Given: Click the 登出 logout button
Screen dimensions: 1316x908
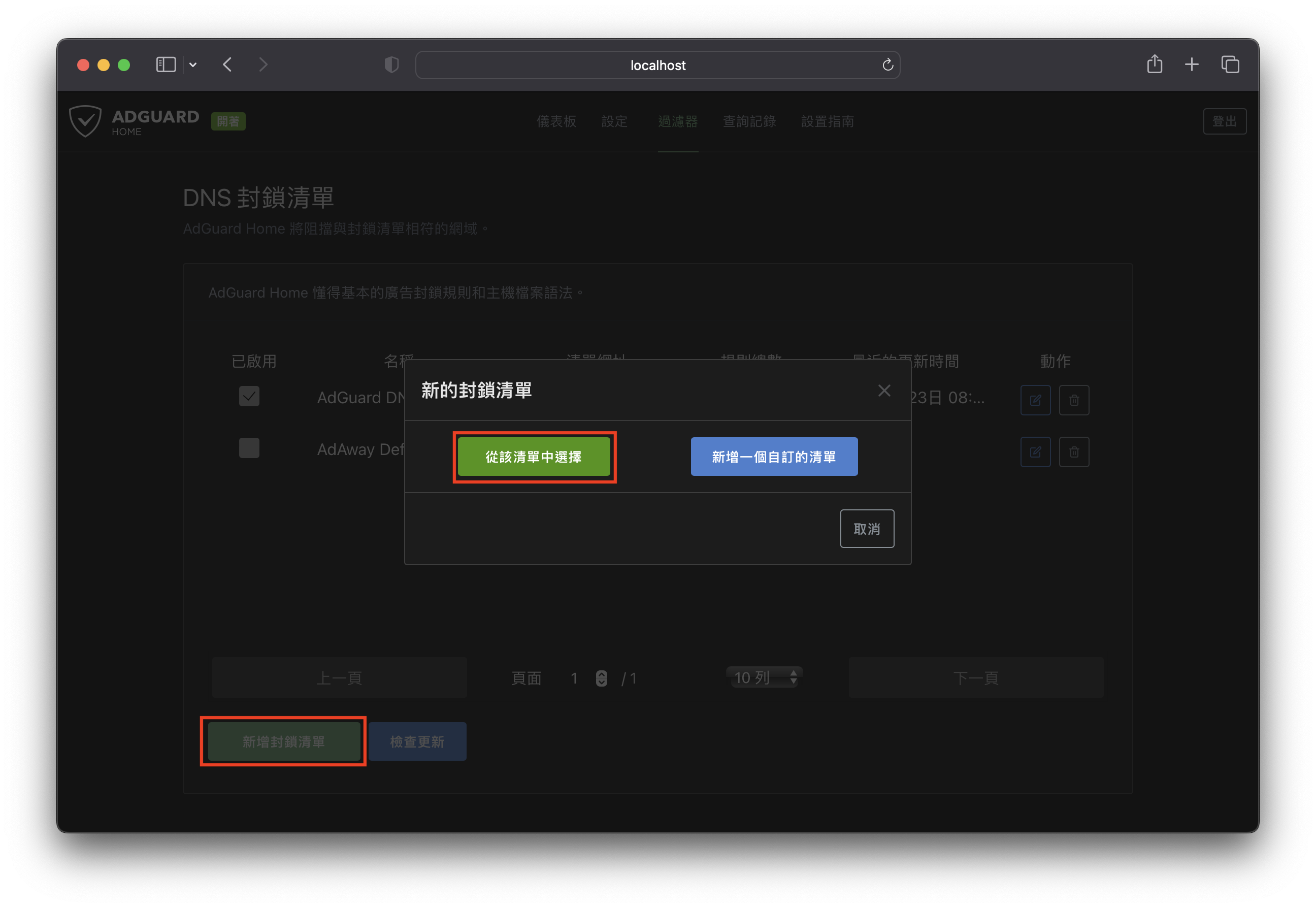Looking at the screenshot, I should click(1224, 121).
